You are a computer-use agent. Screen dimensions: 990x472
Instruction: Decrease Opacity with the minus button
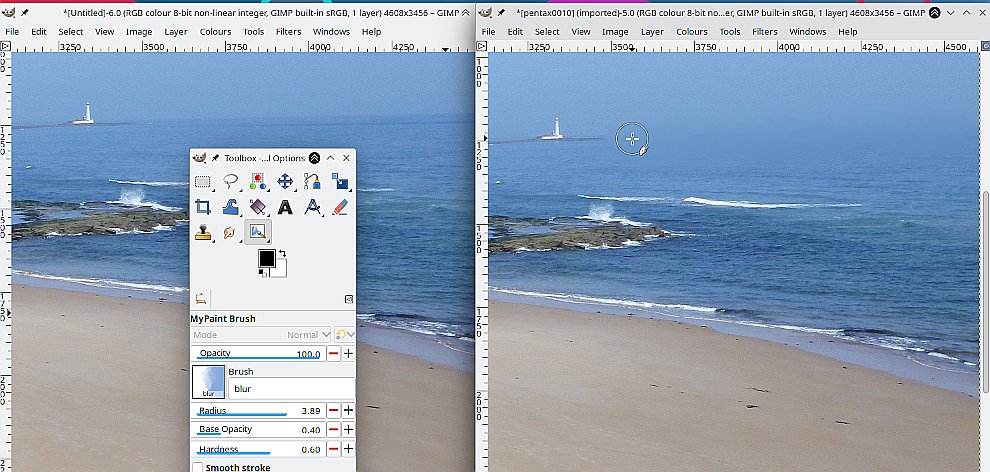click(333, 353)
